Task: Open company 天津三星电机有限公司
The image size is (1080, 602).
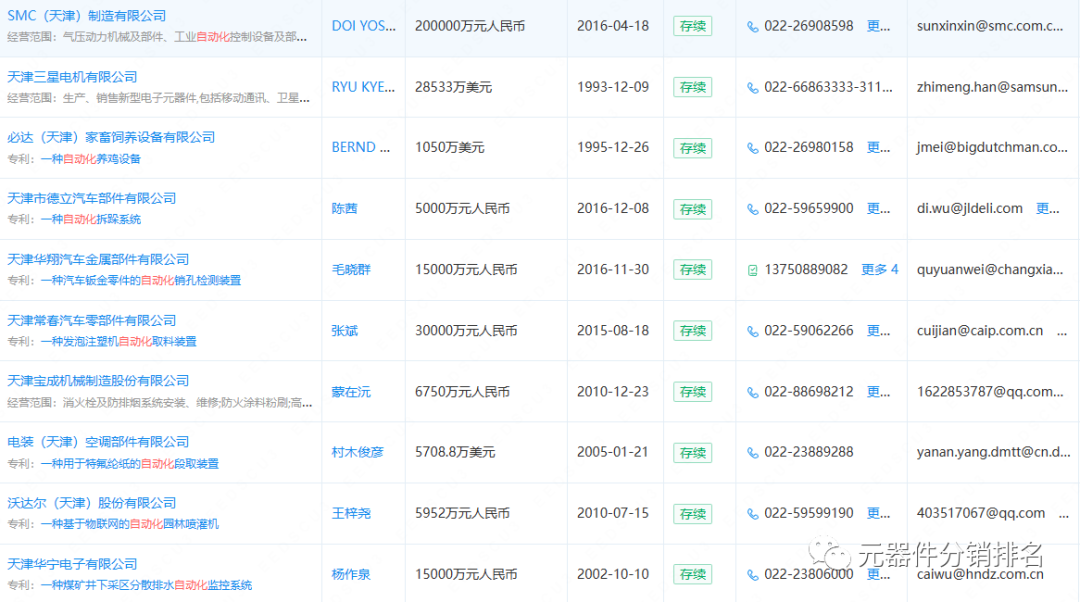Action: tap(72, 76)
